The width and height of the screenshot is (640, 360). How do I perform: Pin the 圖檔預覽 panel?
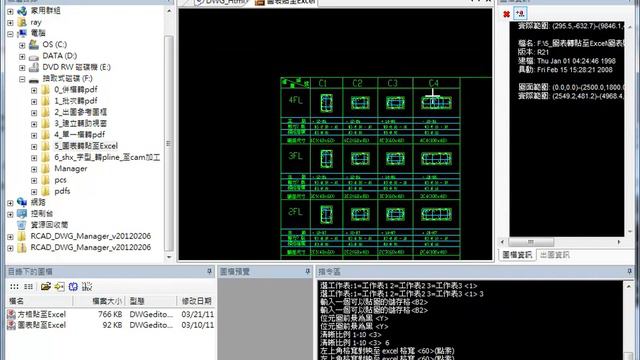(308, 271)
